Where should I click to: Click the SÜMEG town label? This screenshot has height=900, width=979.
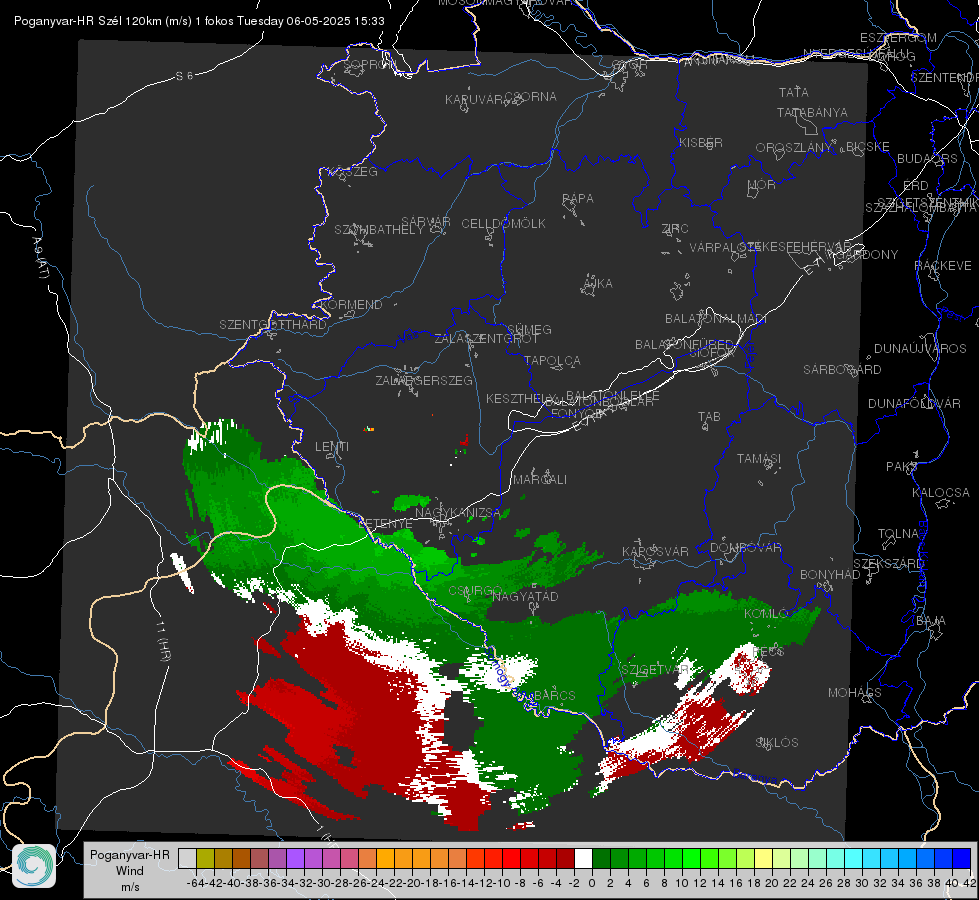coord(529,330)
